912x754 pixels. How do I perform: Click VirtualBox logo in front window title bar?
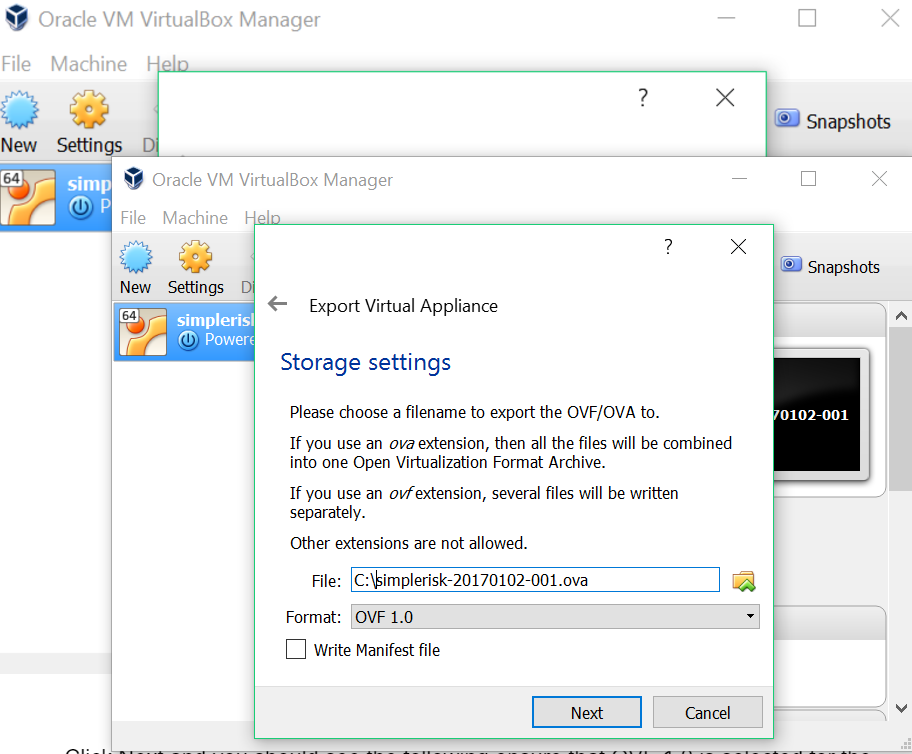[134, 179]
